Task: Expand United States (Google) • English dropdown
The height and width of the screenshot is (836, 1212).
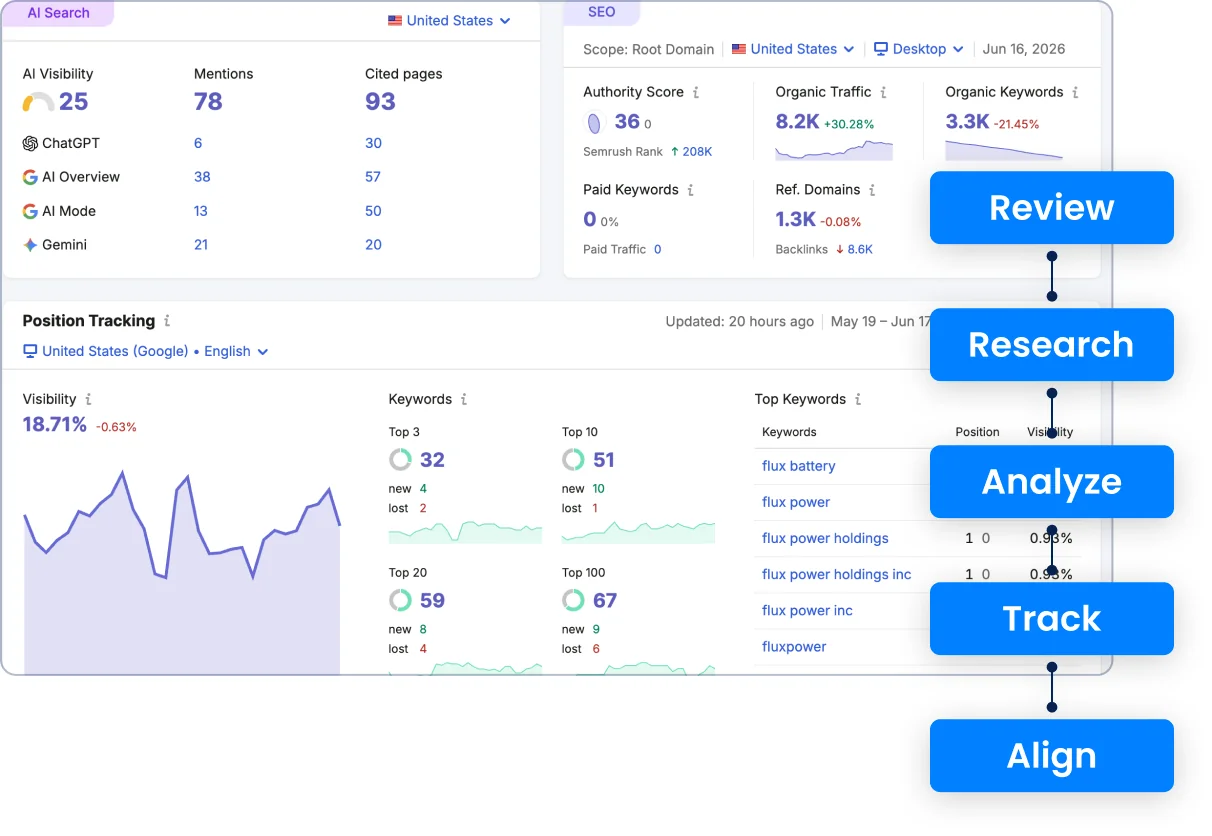Action: (146, 352)
